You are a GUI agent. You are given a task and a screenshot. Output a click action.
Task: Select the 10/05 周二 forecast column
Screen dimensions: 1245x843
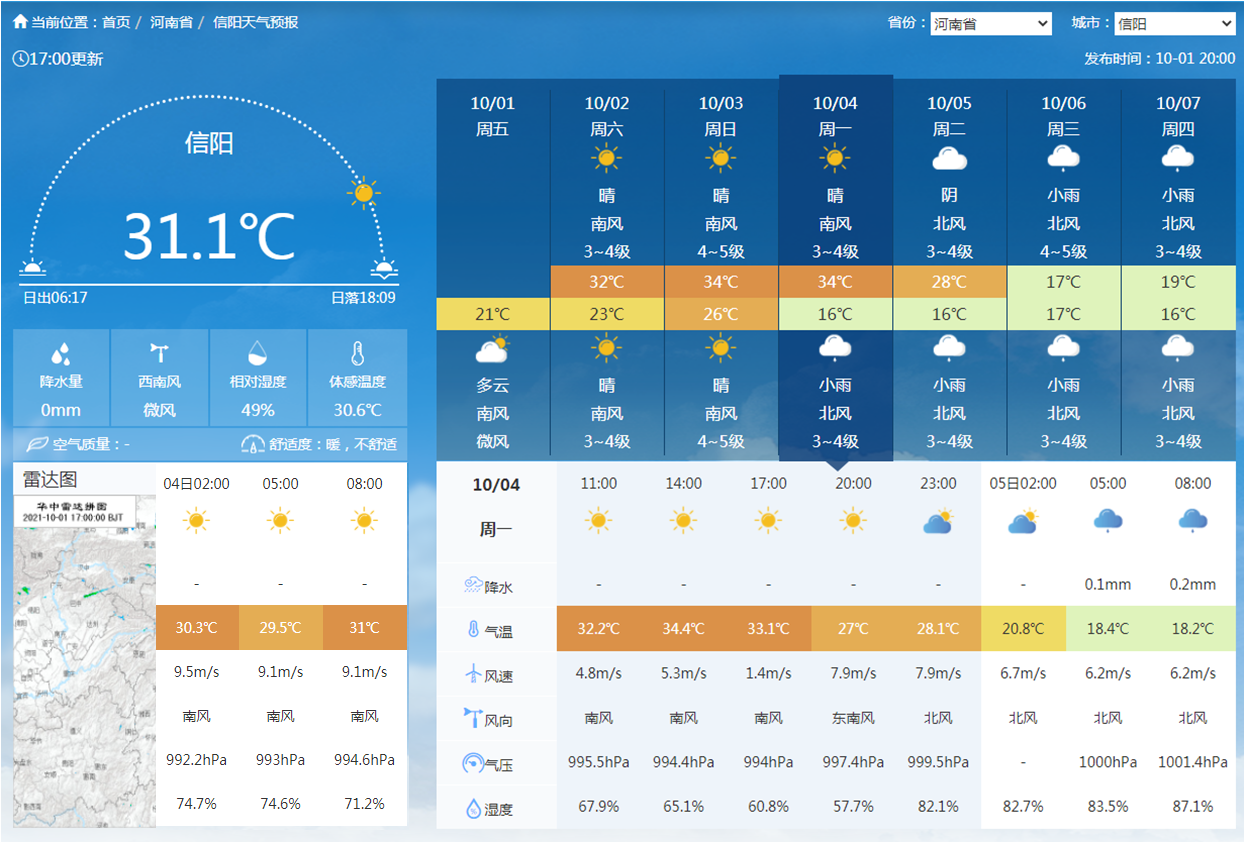949,270
